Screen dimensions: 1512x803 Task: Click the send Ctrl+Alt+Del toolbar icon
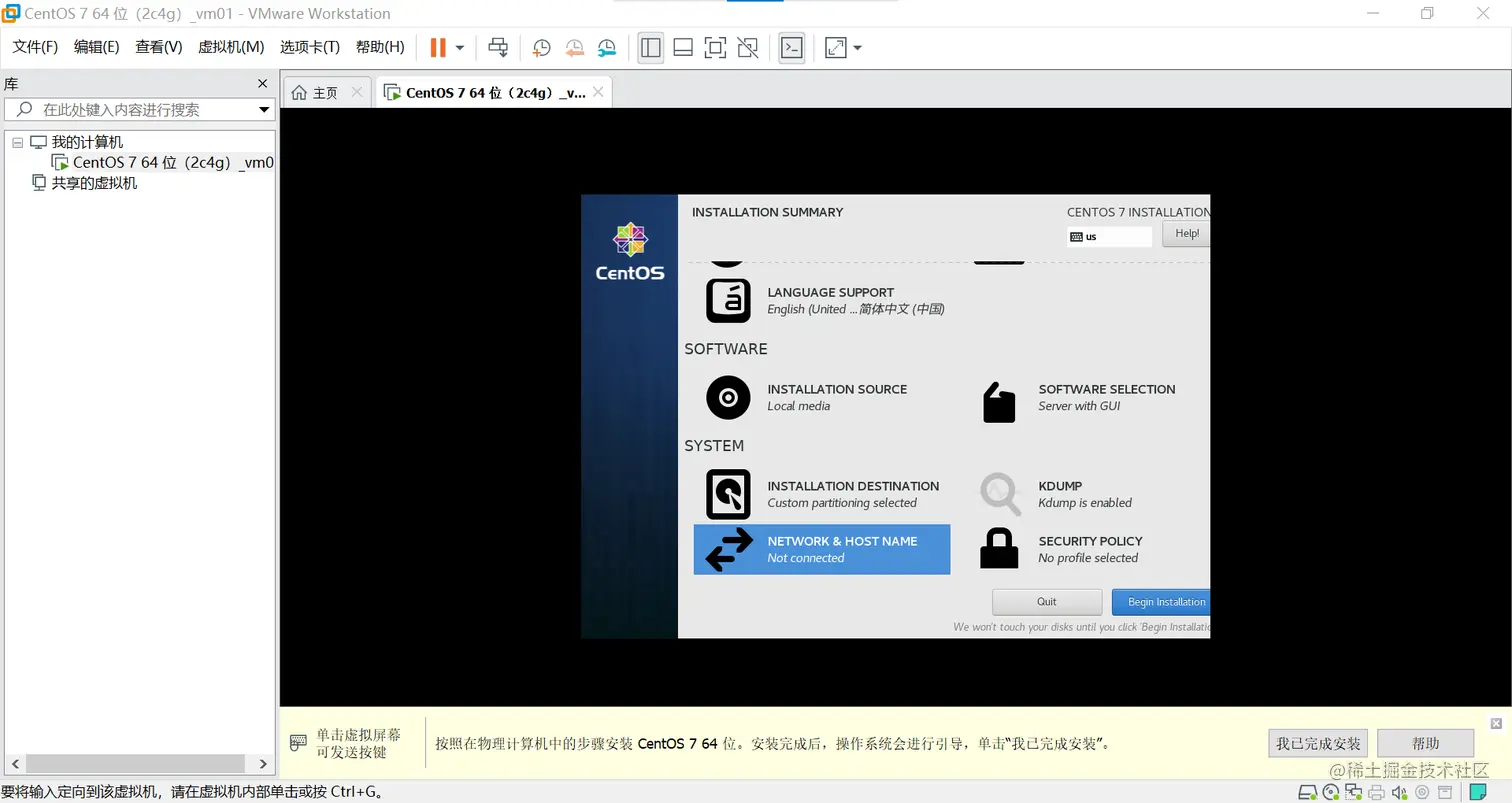click(498, 47)
